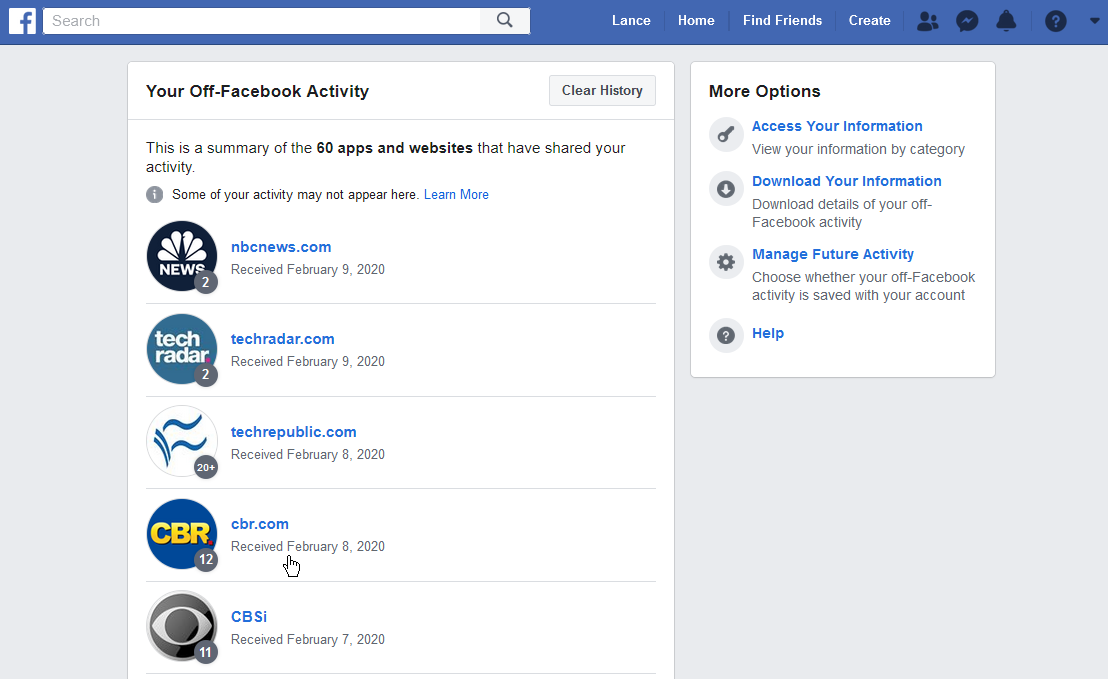
Task: Open the nbcnews.com activity entry
Action: [281, 247]
